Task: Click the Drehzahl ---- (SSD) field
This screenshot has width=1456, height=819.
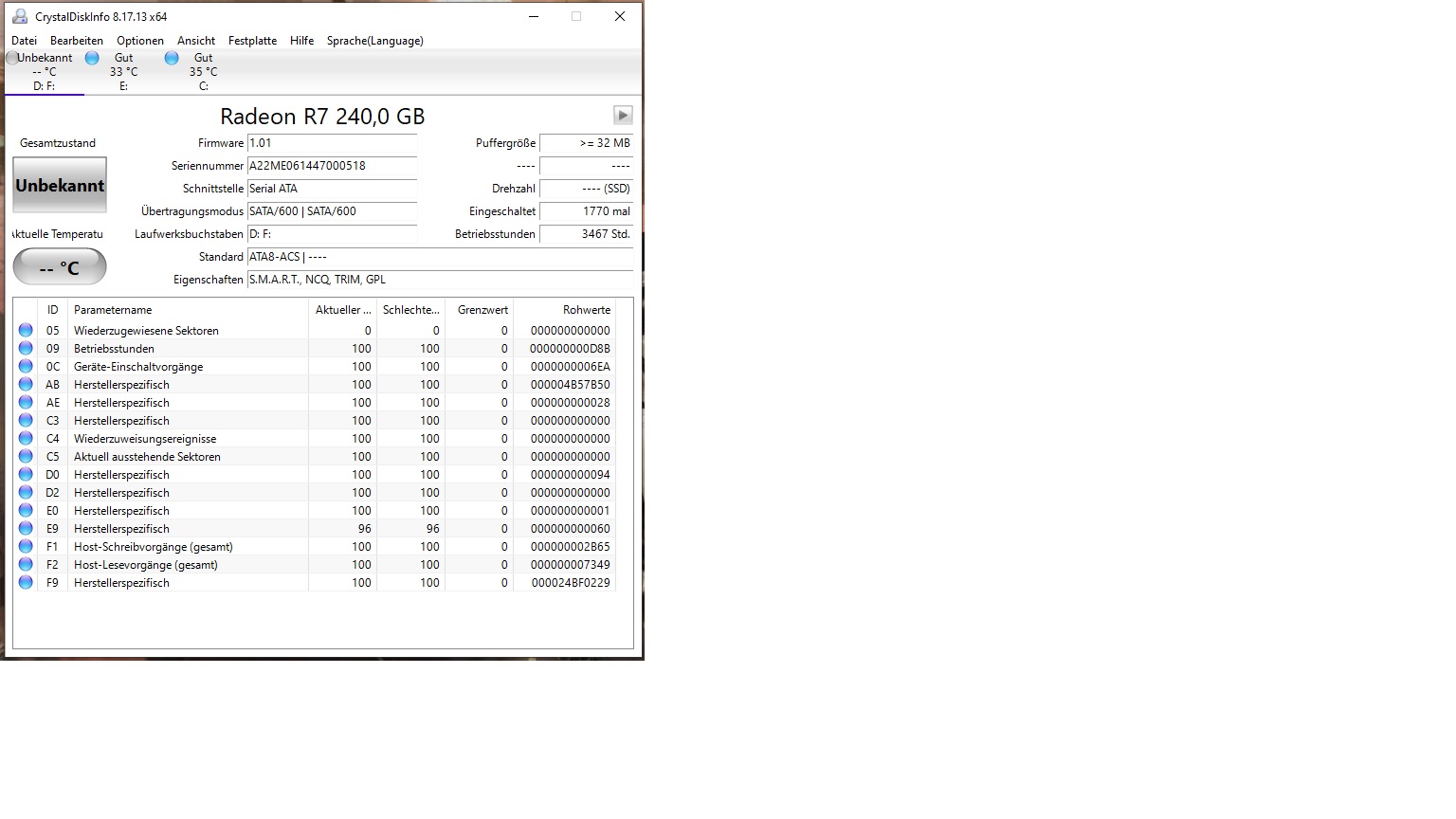Action: click(x=586, y=189)
